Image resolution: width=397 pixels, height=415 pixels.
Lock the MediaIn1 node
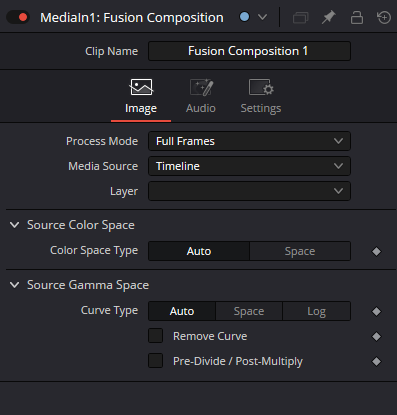point(357,17)
